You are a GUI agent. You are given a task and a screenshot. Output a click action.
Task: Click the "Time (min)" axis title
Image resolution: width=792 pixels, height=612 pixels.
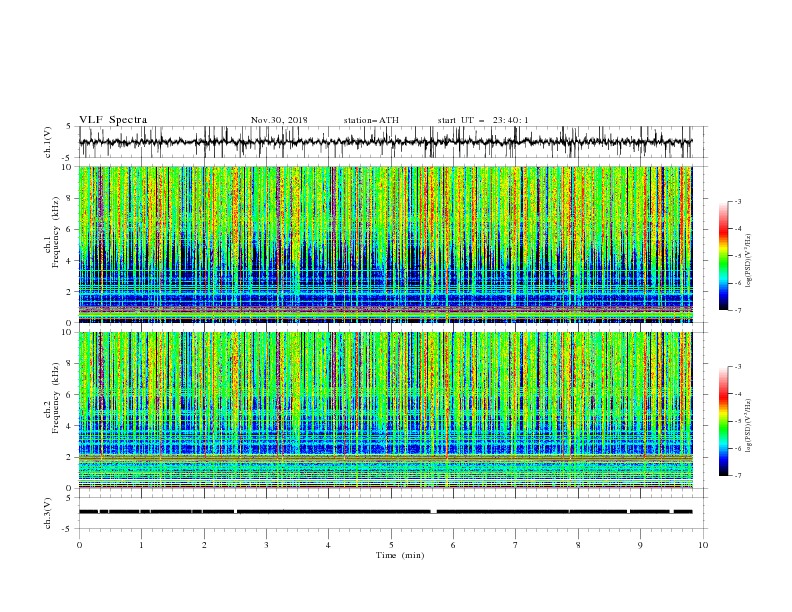(400, 555)
